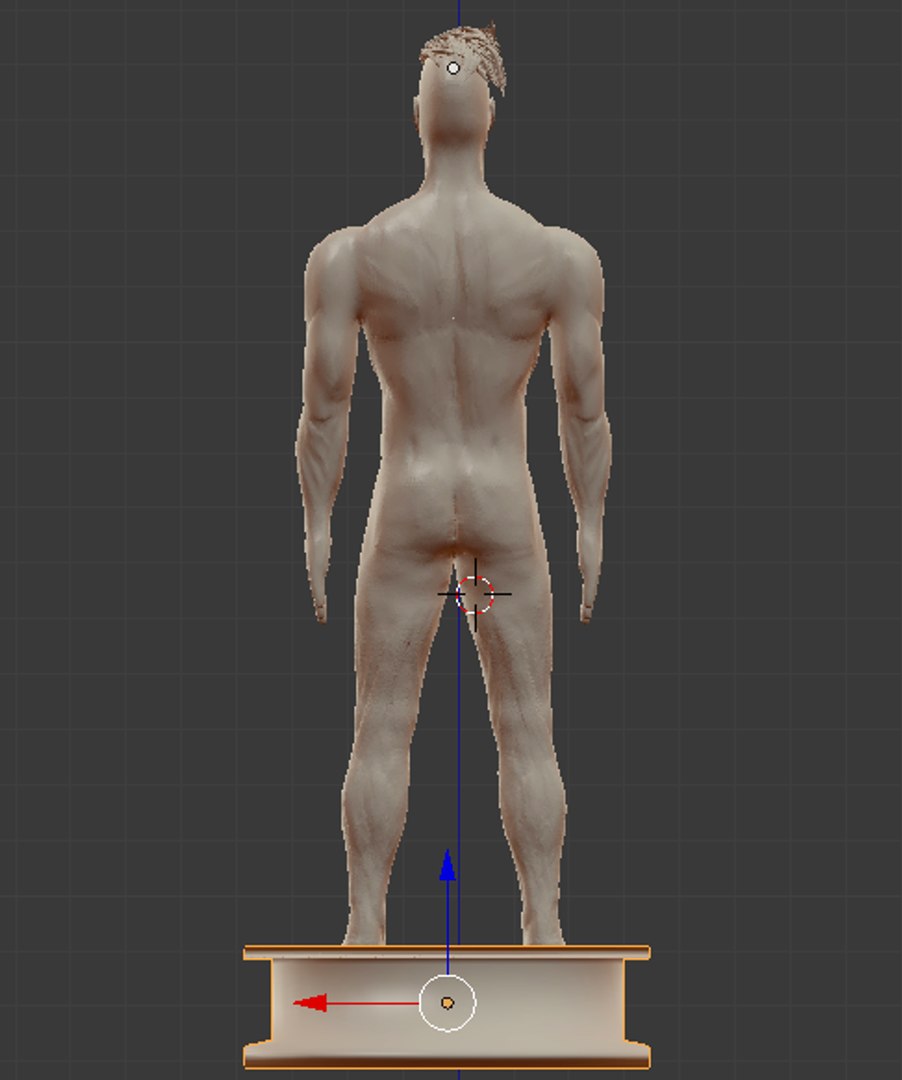The height and width of the screenshot is (1080, 902).
Task: Select the orange-outlined pedestal base
Action: click(x=447, y=1007)
